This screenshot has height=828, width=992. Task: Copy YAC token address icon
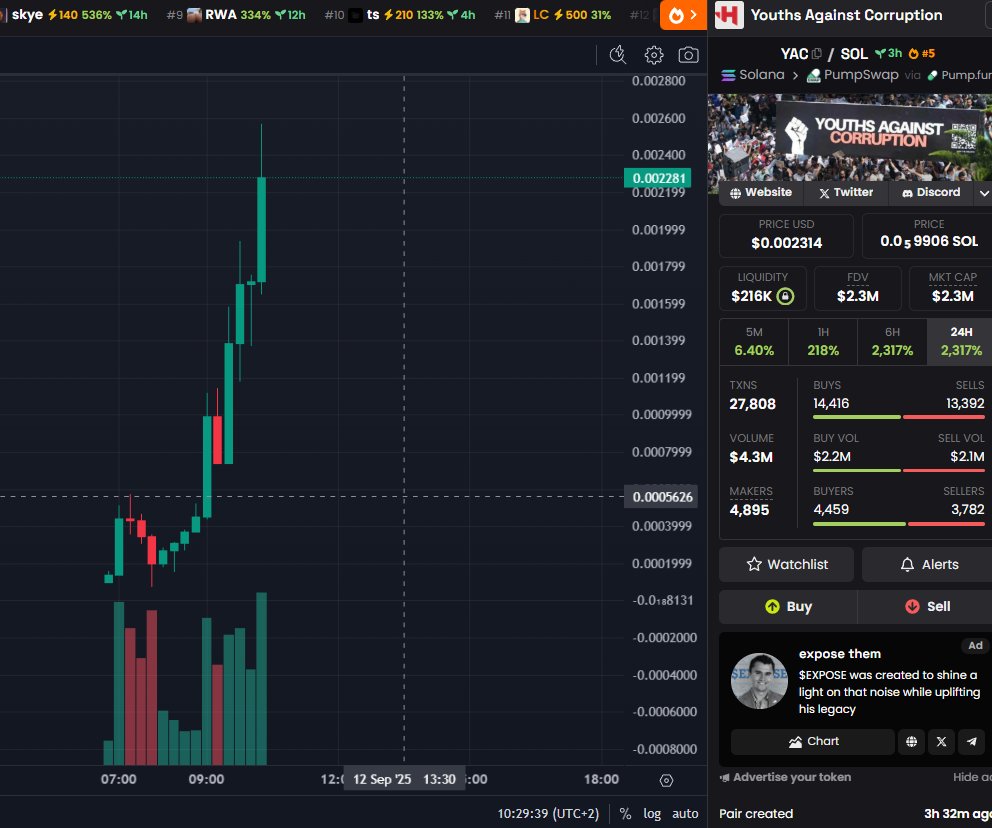click(x=817, y=54)
